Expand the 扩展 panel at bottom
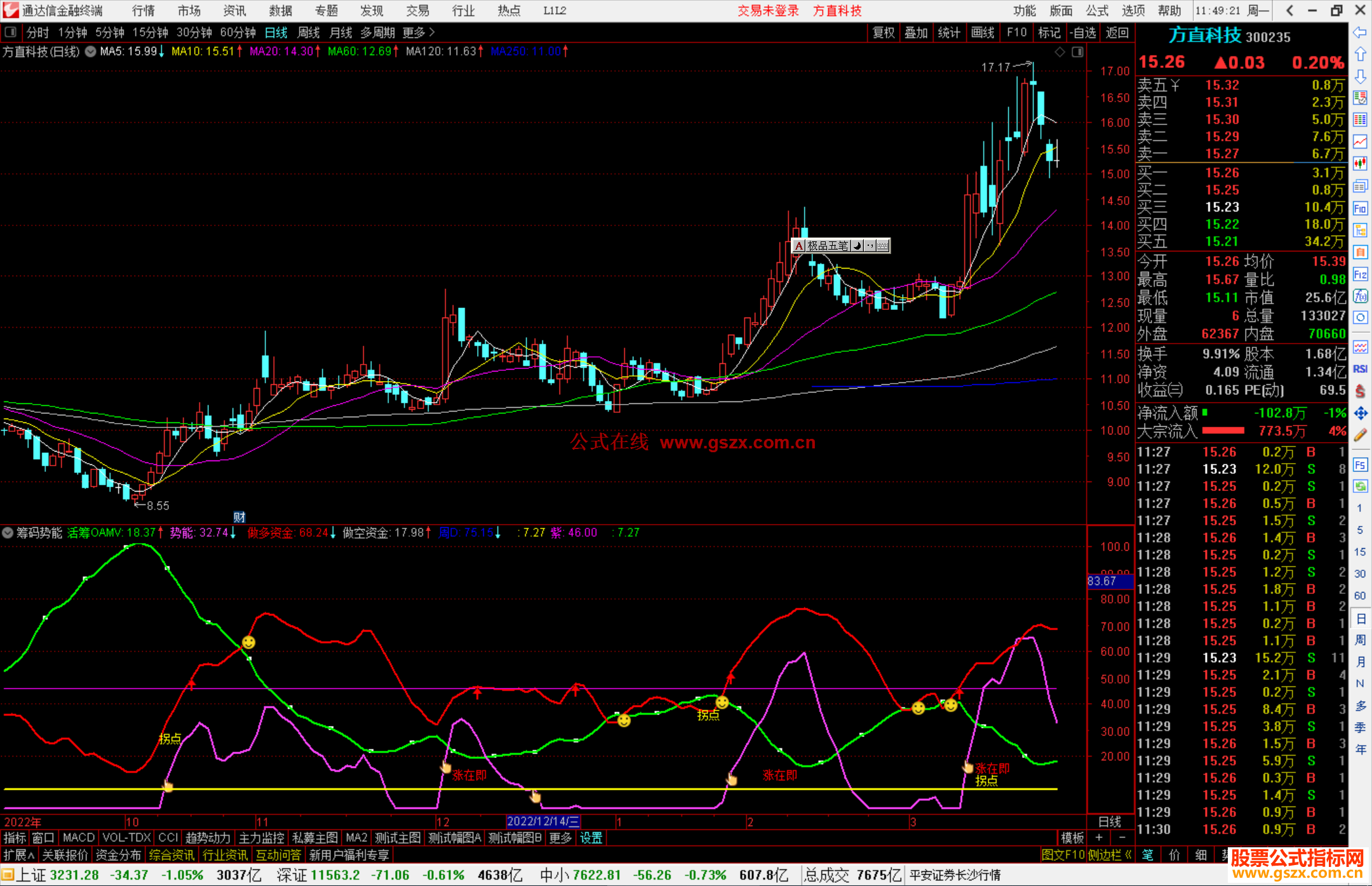This screenshot has width=1372, height=886. (19, 855)
